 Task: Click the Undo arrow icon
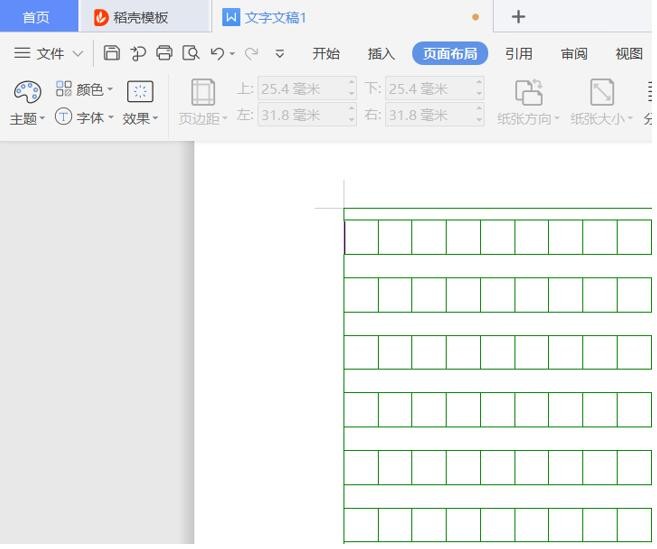click(217, 53)
